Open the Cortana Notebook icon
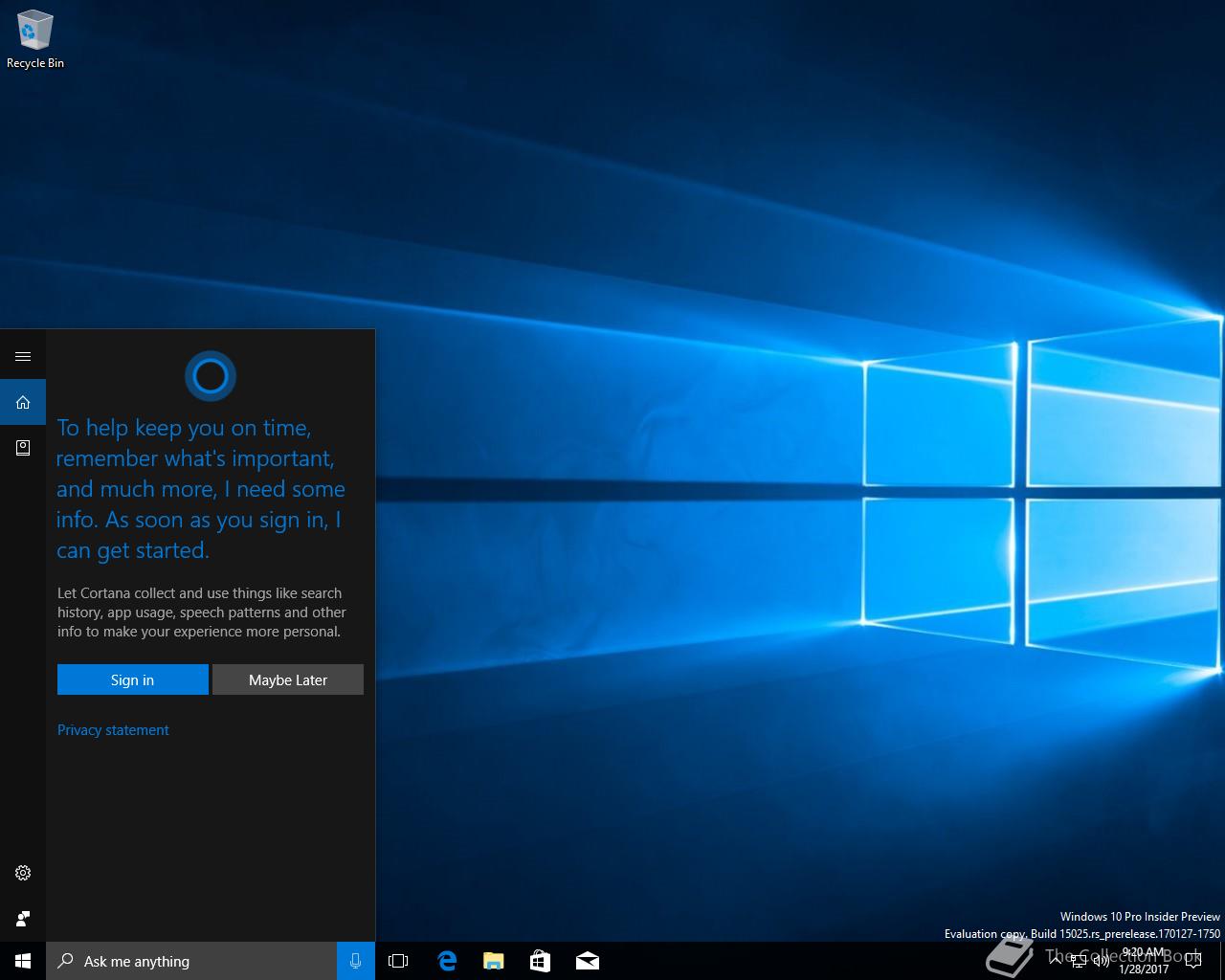Viewport: 1225px width, 980px height. (23, 448)
